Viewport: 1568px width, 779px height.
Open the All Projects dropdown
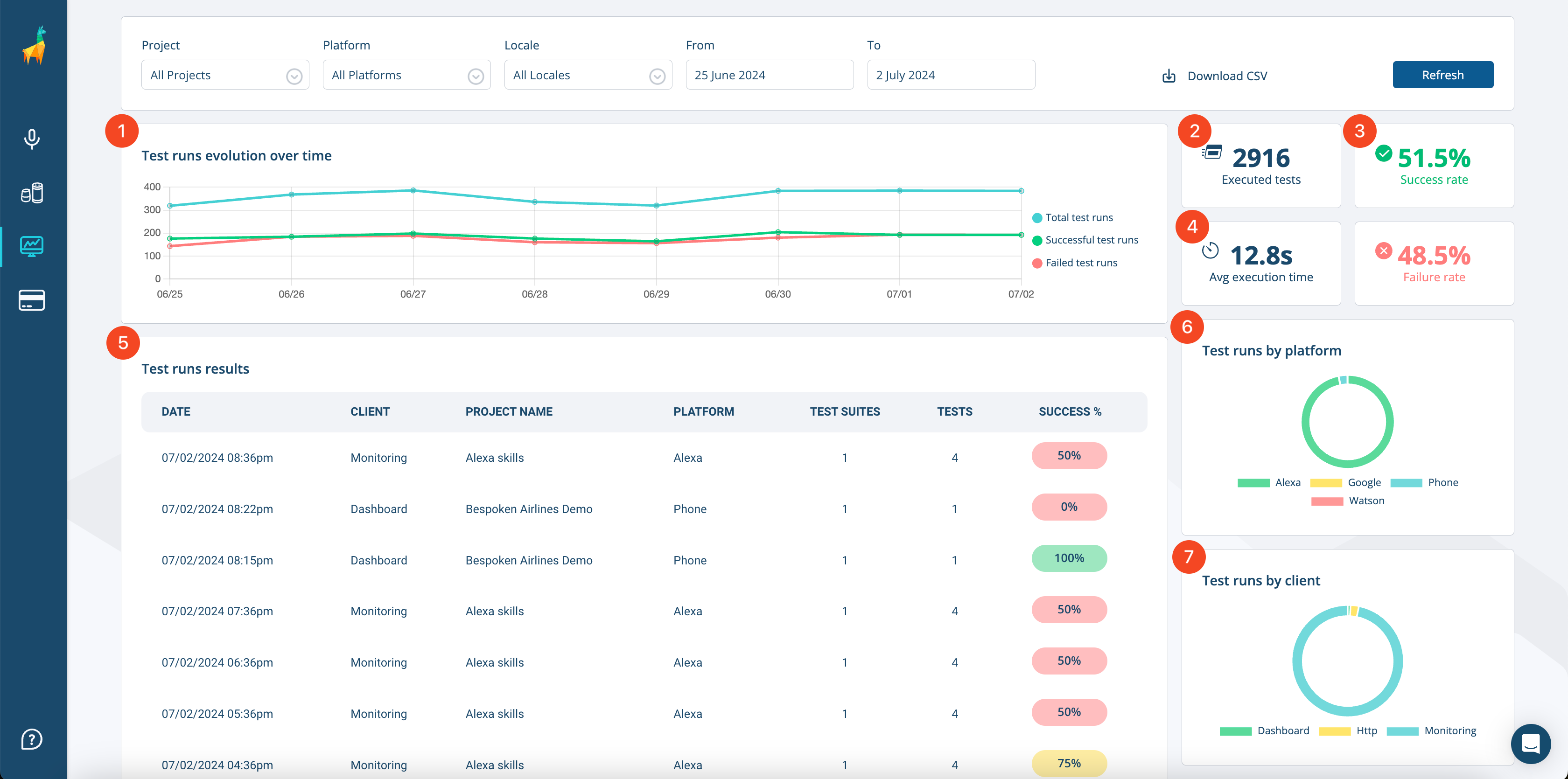click(x=225, y=75)
